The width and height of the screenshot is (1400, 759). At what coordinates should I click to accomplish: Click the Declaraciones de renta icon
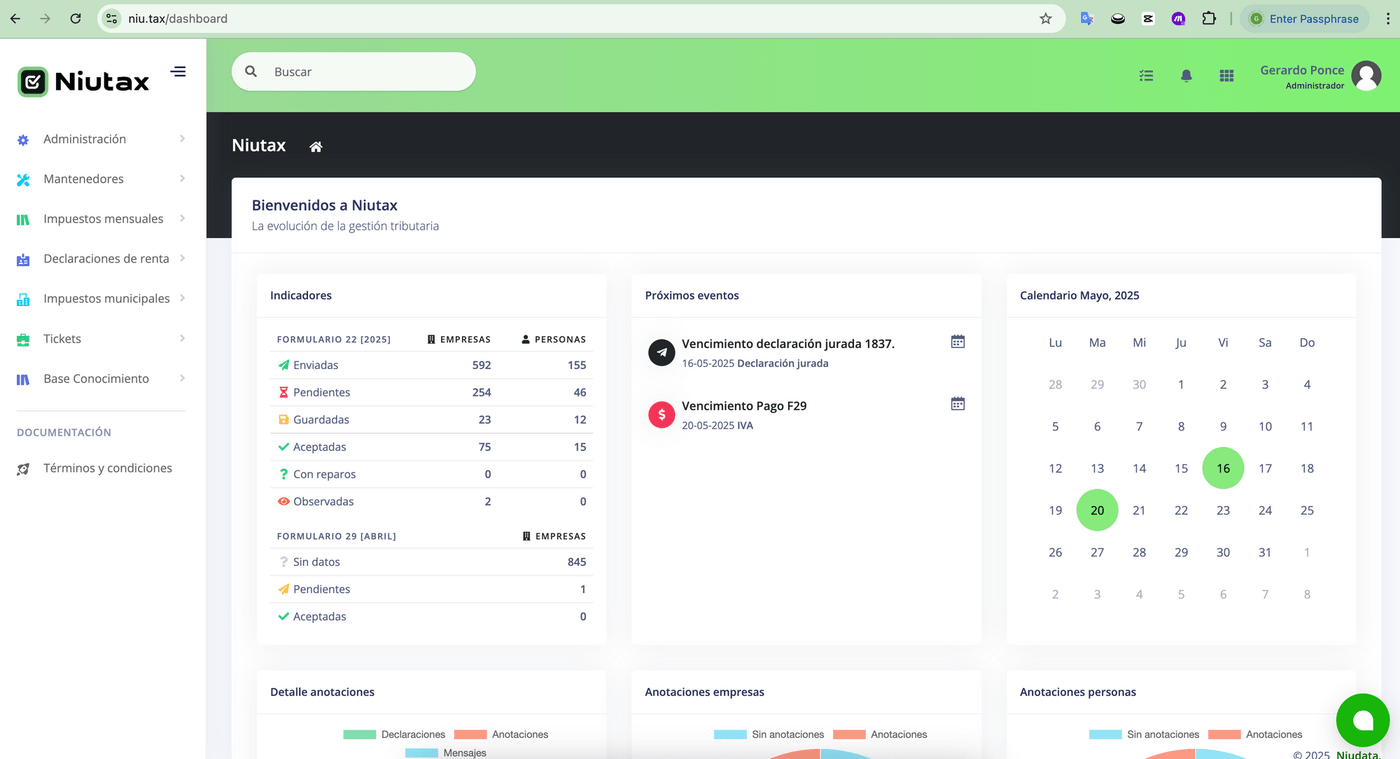23,260
